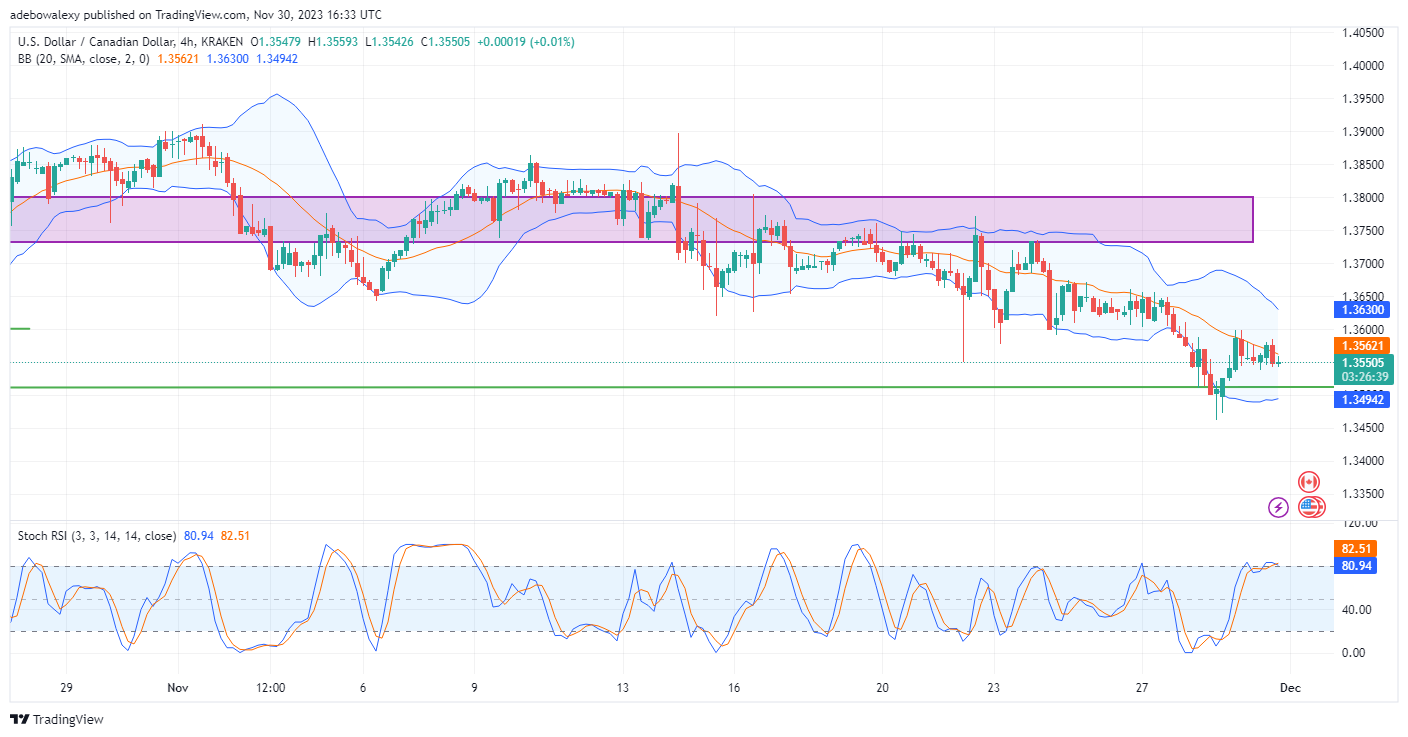
Task: Click the 20 date label on time axis
Action: point(883,688)
